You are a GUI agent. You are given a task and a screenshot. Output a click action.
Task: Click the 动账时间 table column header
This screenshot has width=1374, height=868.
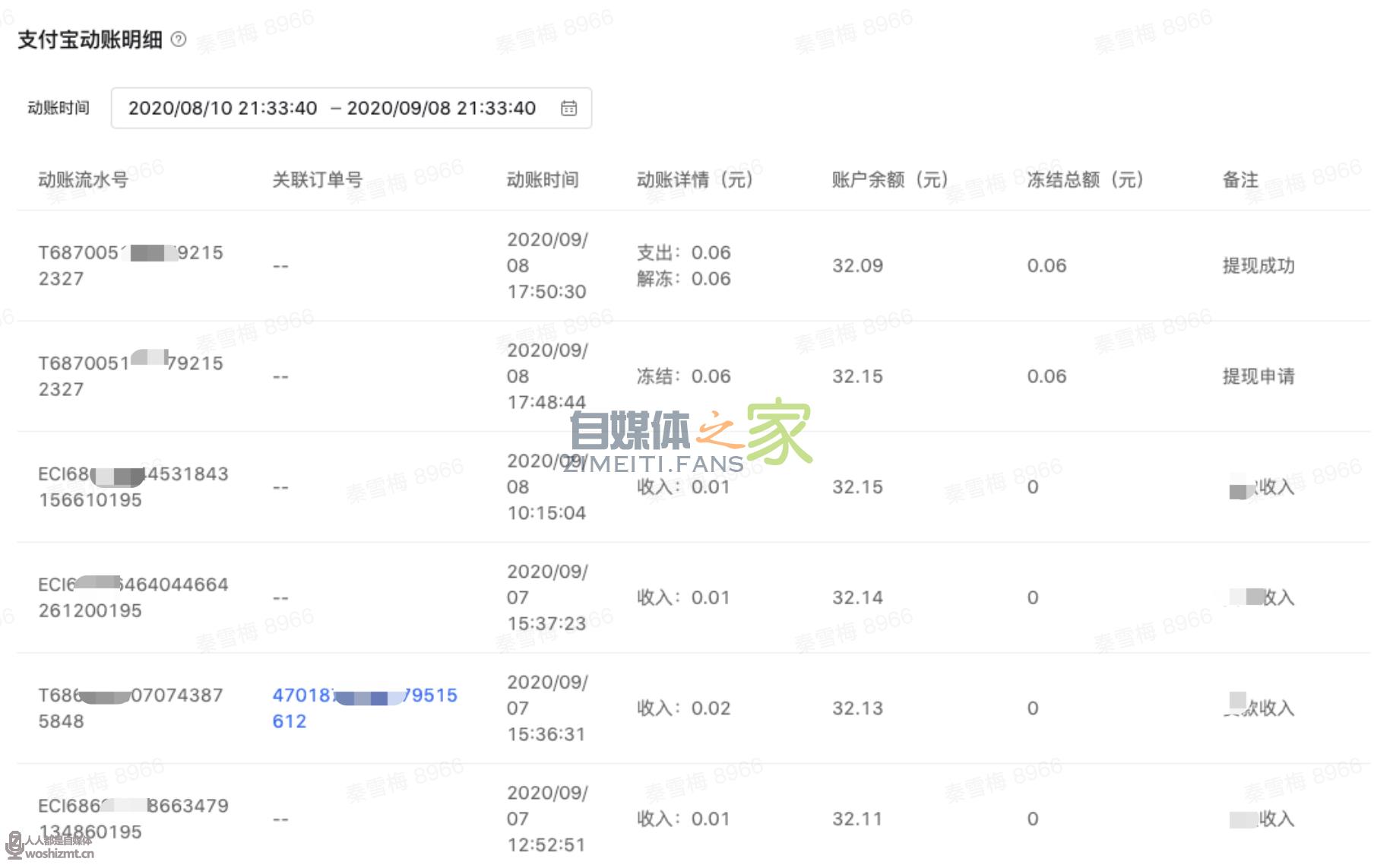pos(543,179)
